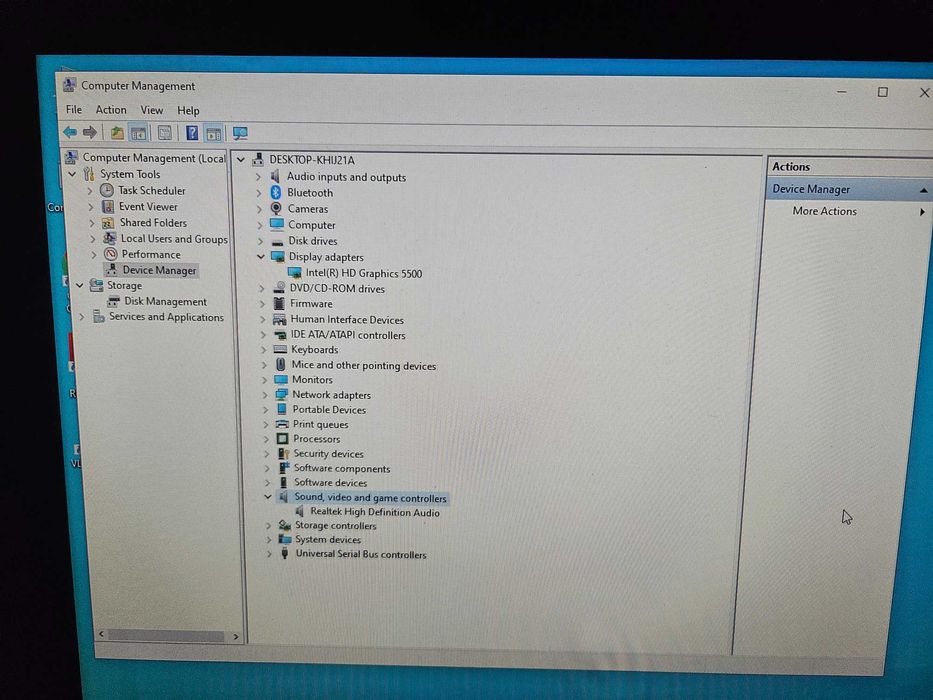Collapse the Device Manager actions header
The width and height of the screenshot is (933, 700).
(923, 190)
